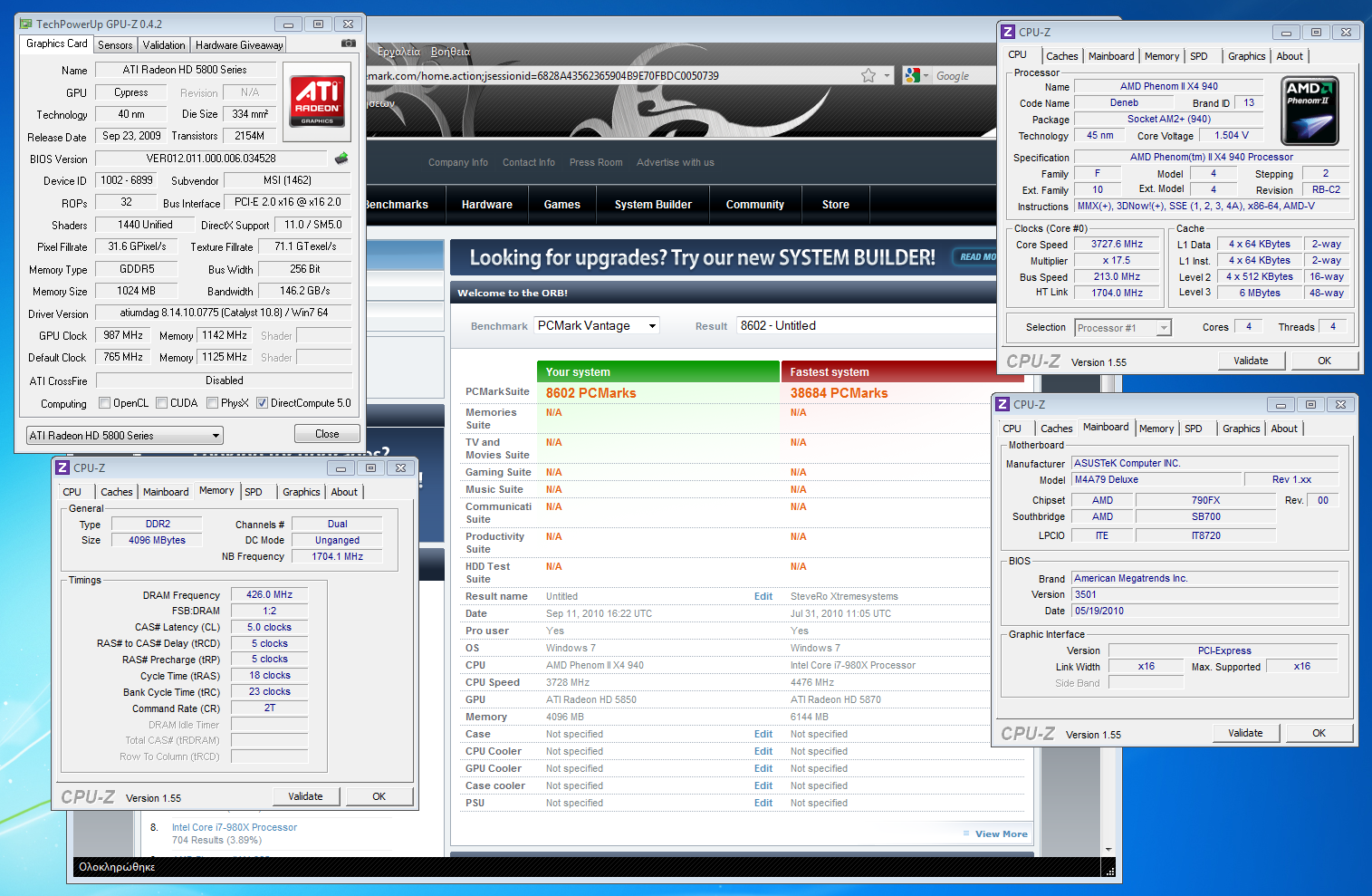
Task: Open Mainboard tab in CPU-Z Memory window
Action: click(x=166, y=492)
